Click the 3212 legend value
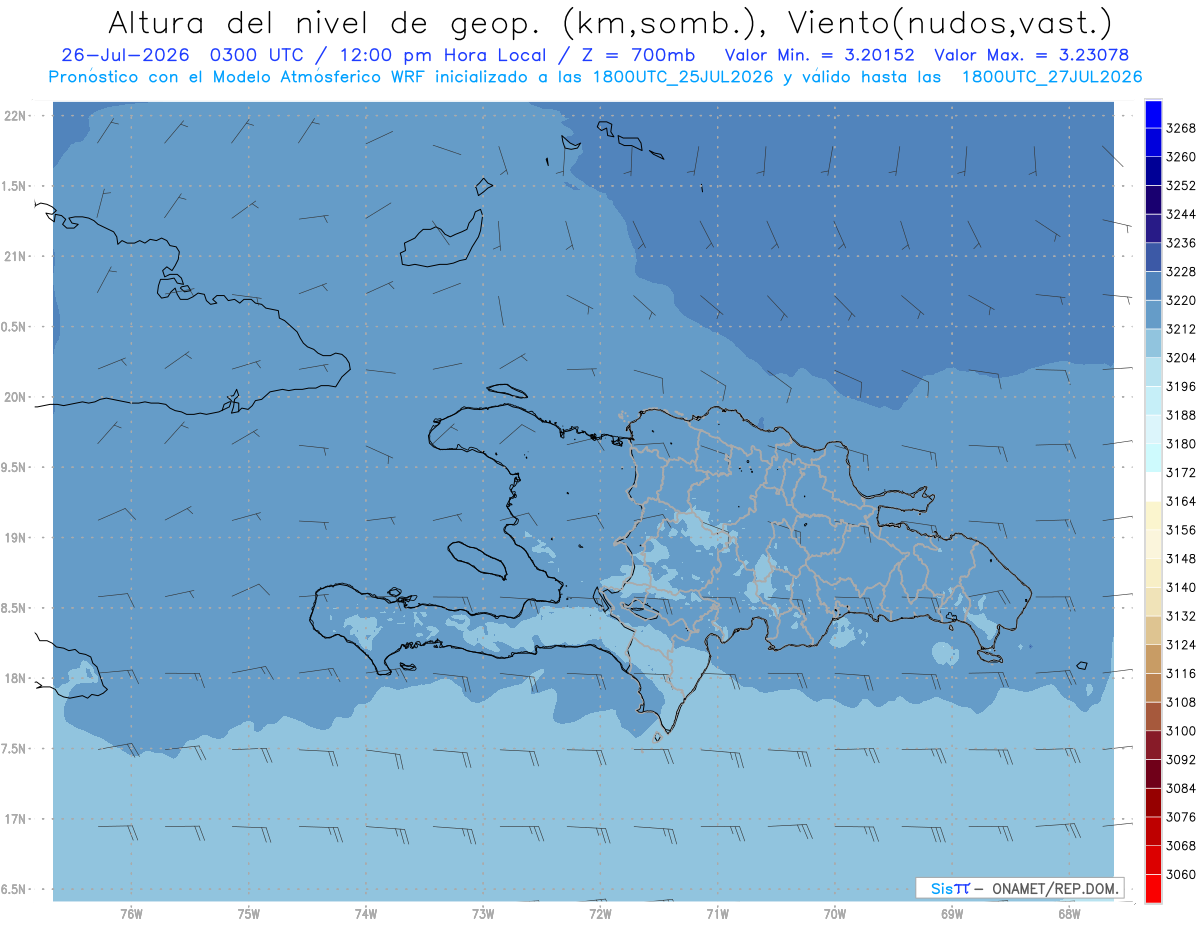 [x=1181, y=329]
